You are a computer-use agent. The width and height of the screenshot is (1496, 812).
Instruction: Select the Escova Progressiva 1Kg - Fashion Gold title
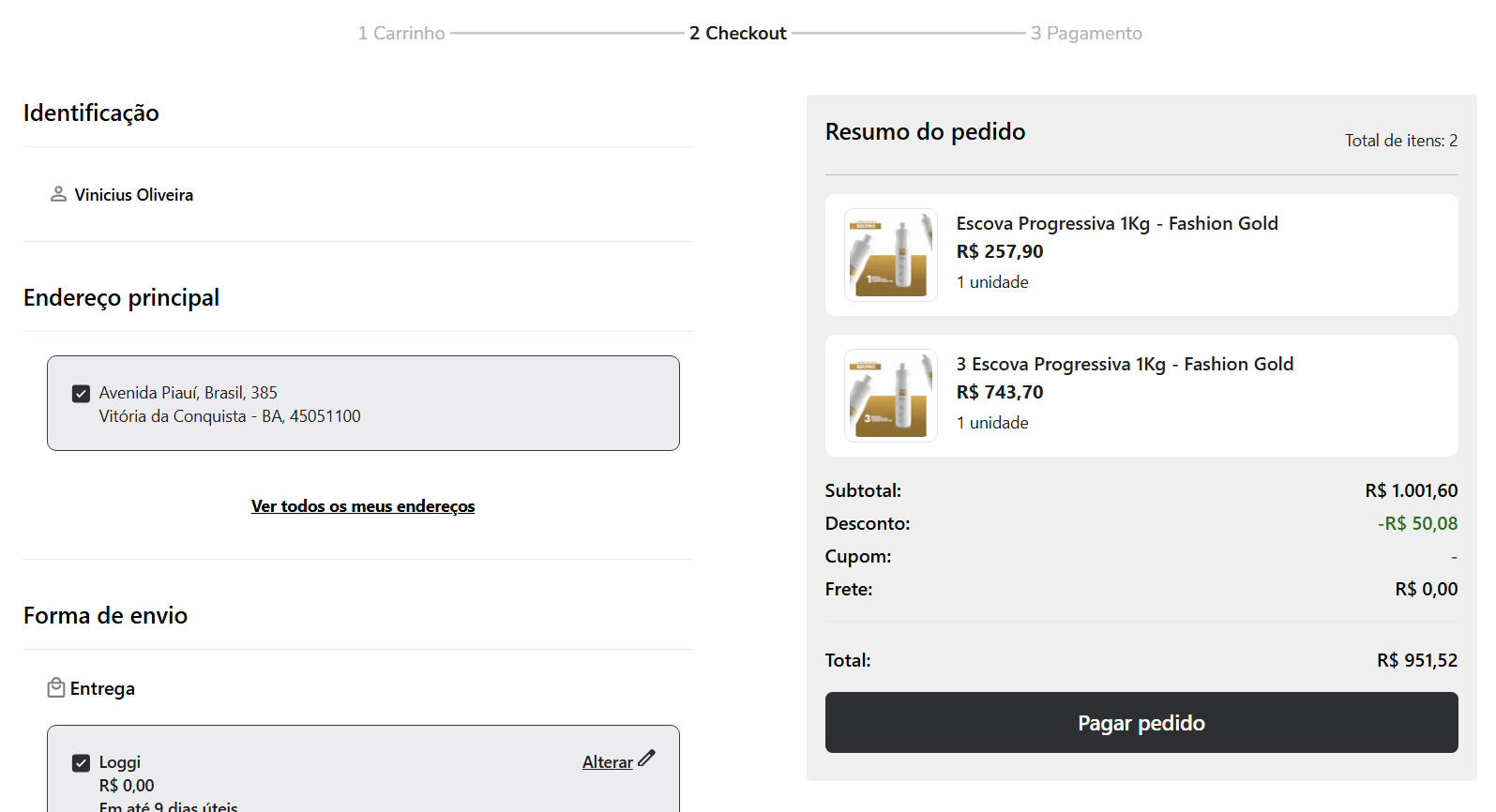tap(1117, 223)
